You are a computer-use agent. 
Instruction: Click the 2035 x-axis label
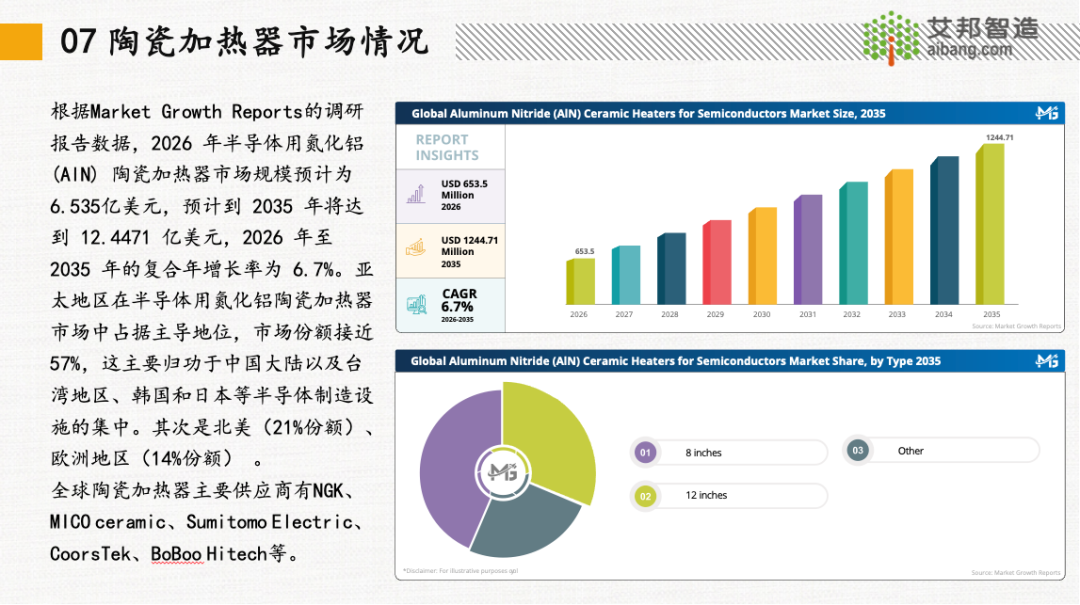pos(991,314)
